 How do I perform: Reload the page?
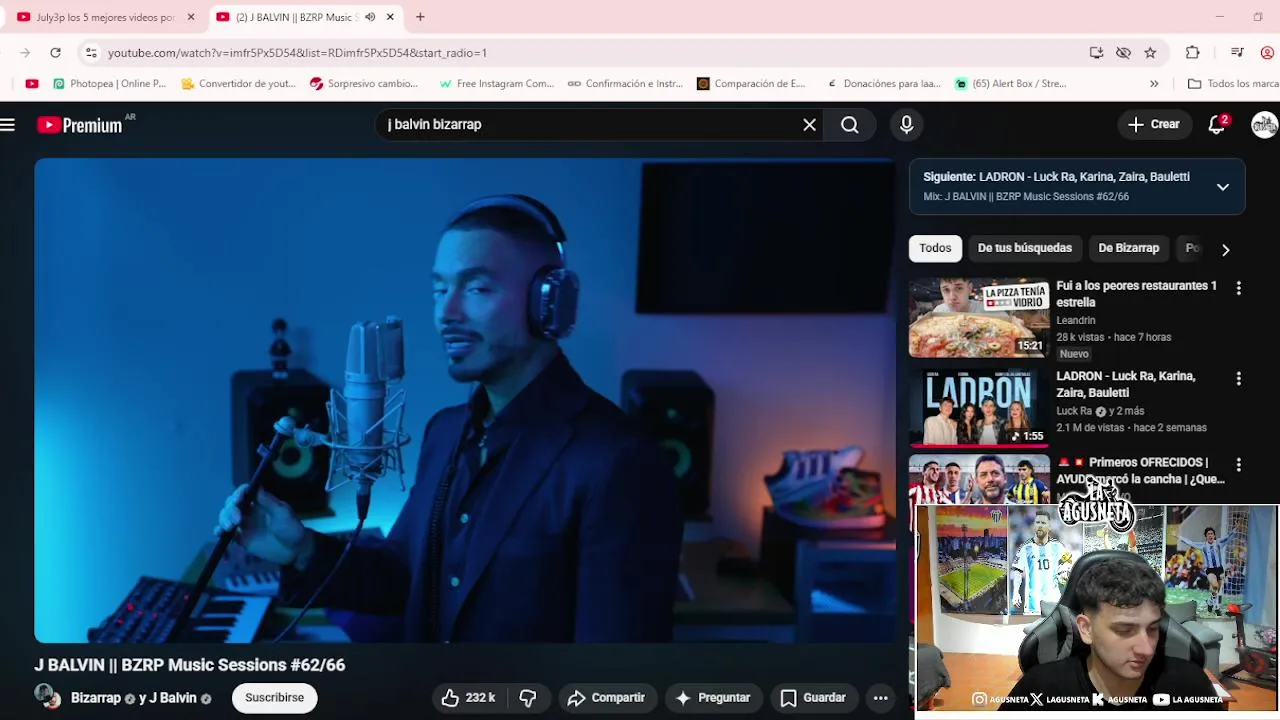(x=56, y=53)
